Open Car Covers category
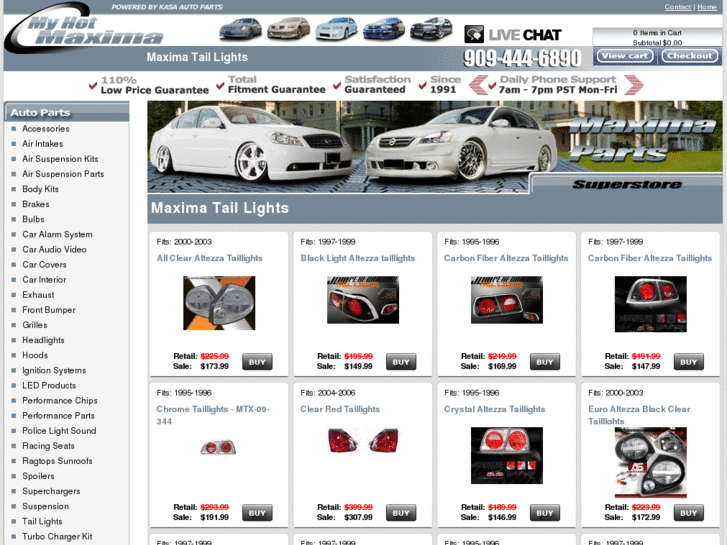The width and height of the screenshot is (727, 545). pyautogui.click(x=45, y=265)
